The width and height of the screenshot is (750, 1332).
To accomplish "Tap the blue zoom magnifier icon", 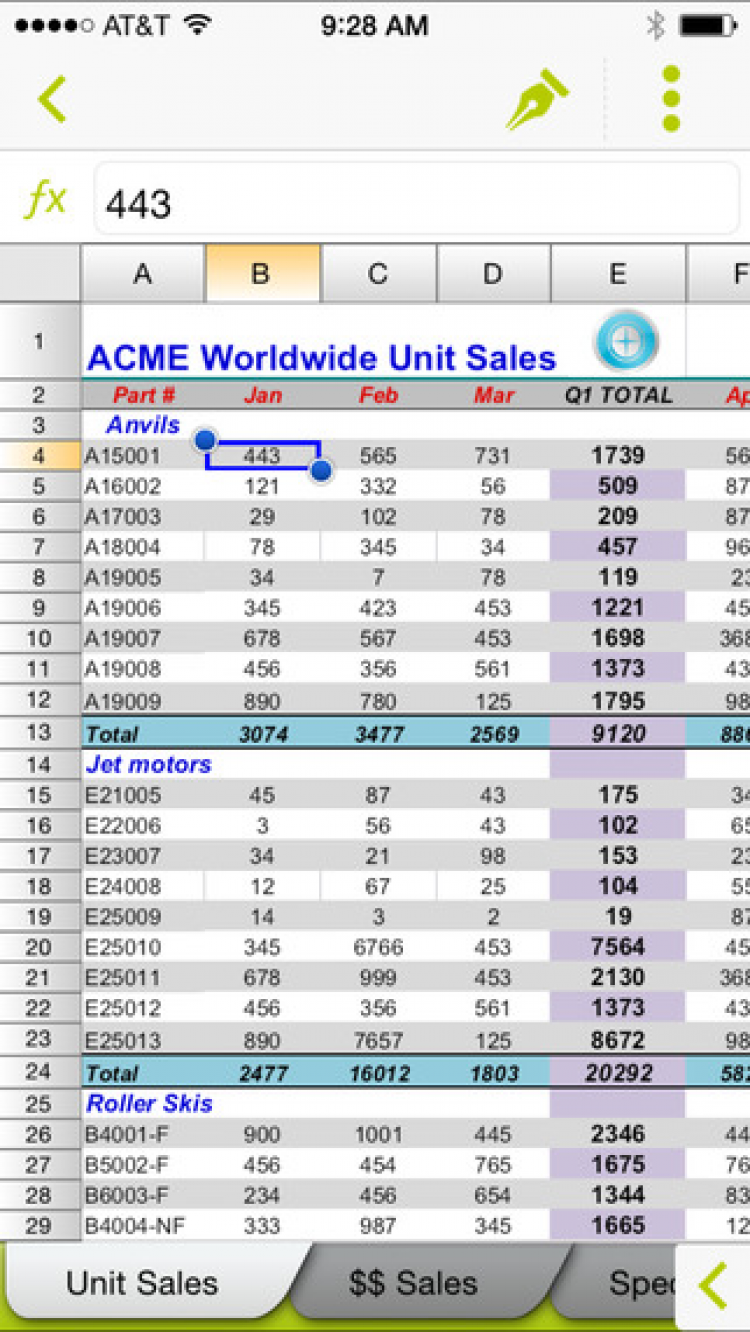I will (626, 341).
